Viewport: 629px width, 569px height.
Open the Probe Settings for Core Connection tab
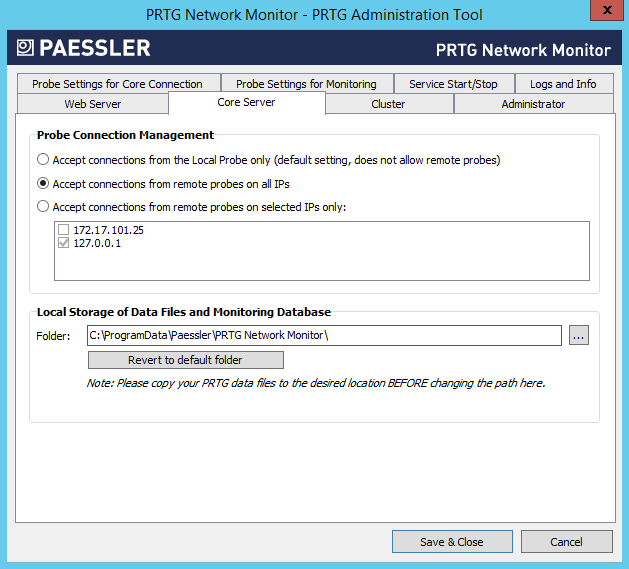pos(117,84)
